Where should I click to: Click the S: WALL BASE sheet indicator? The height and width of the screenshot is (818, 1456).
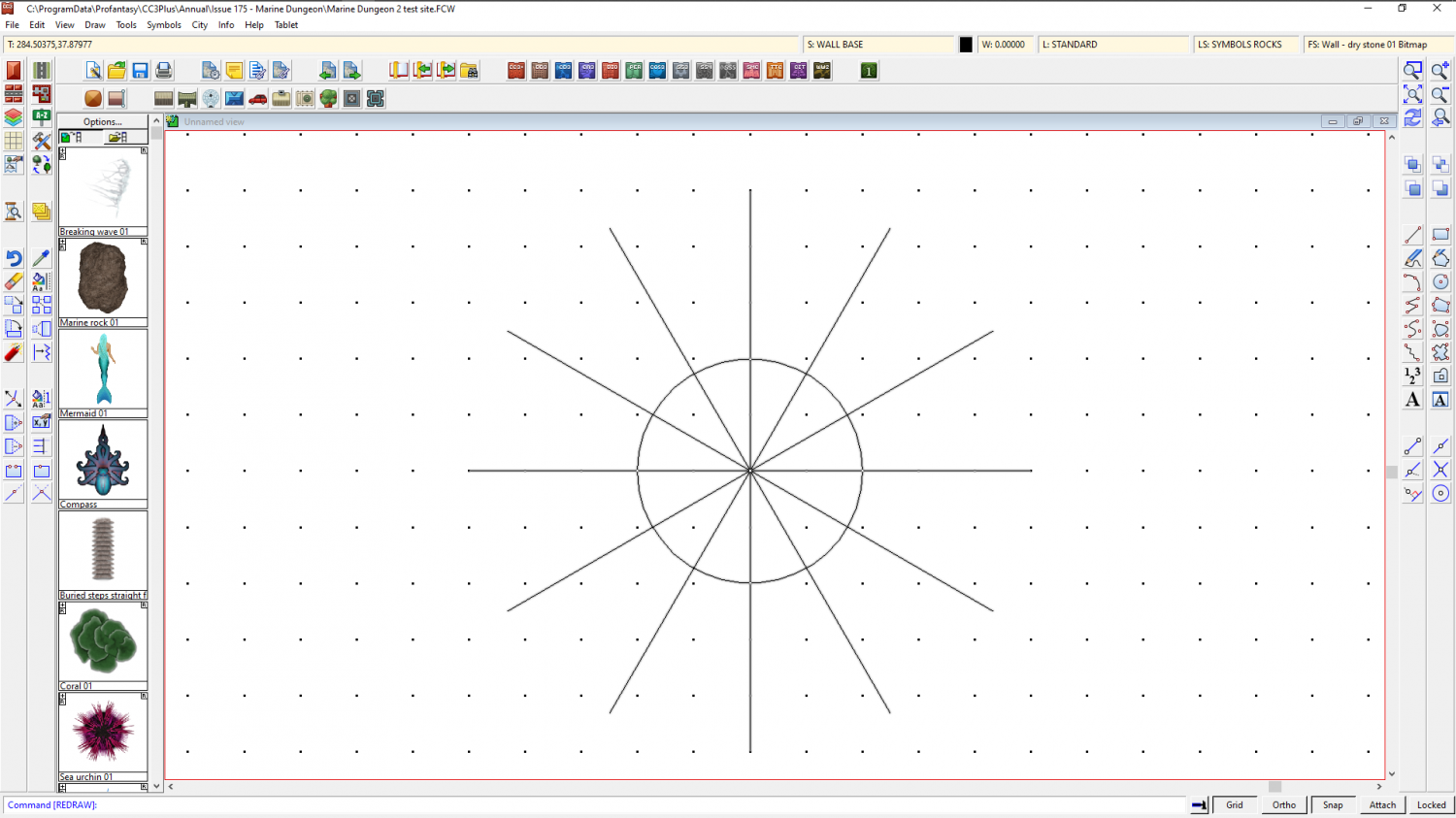pyautogui.click(x=879, y=45)
